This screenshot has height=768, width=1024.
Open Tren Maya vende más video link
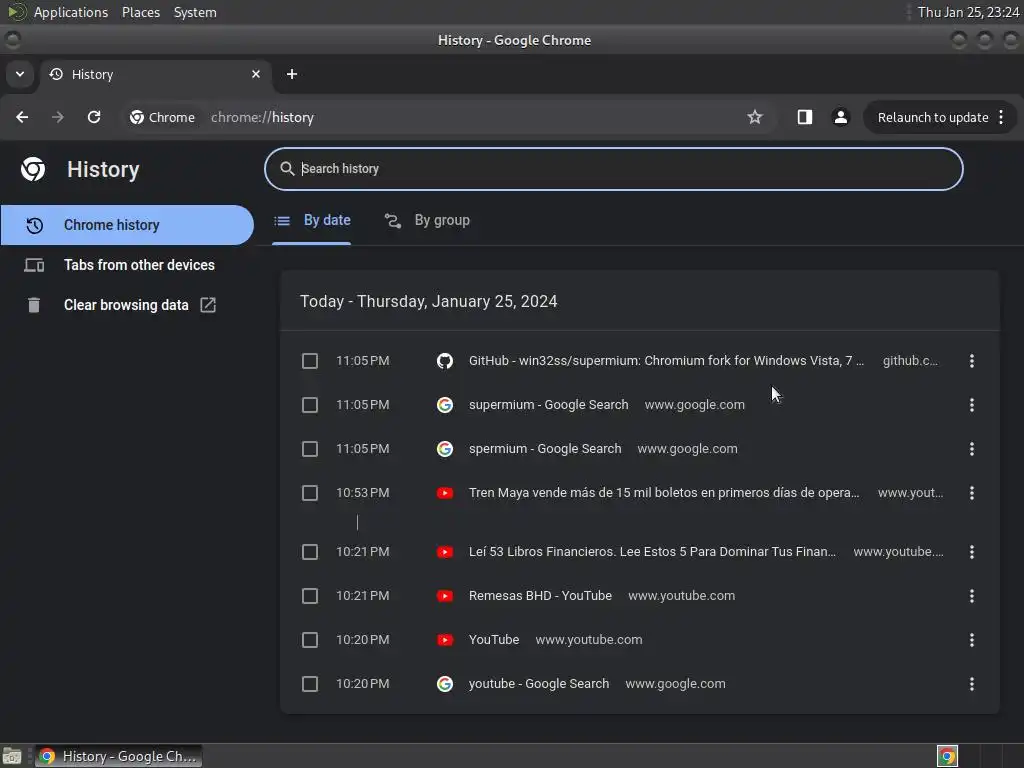click(664, 493)
